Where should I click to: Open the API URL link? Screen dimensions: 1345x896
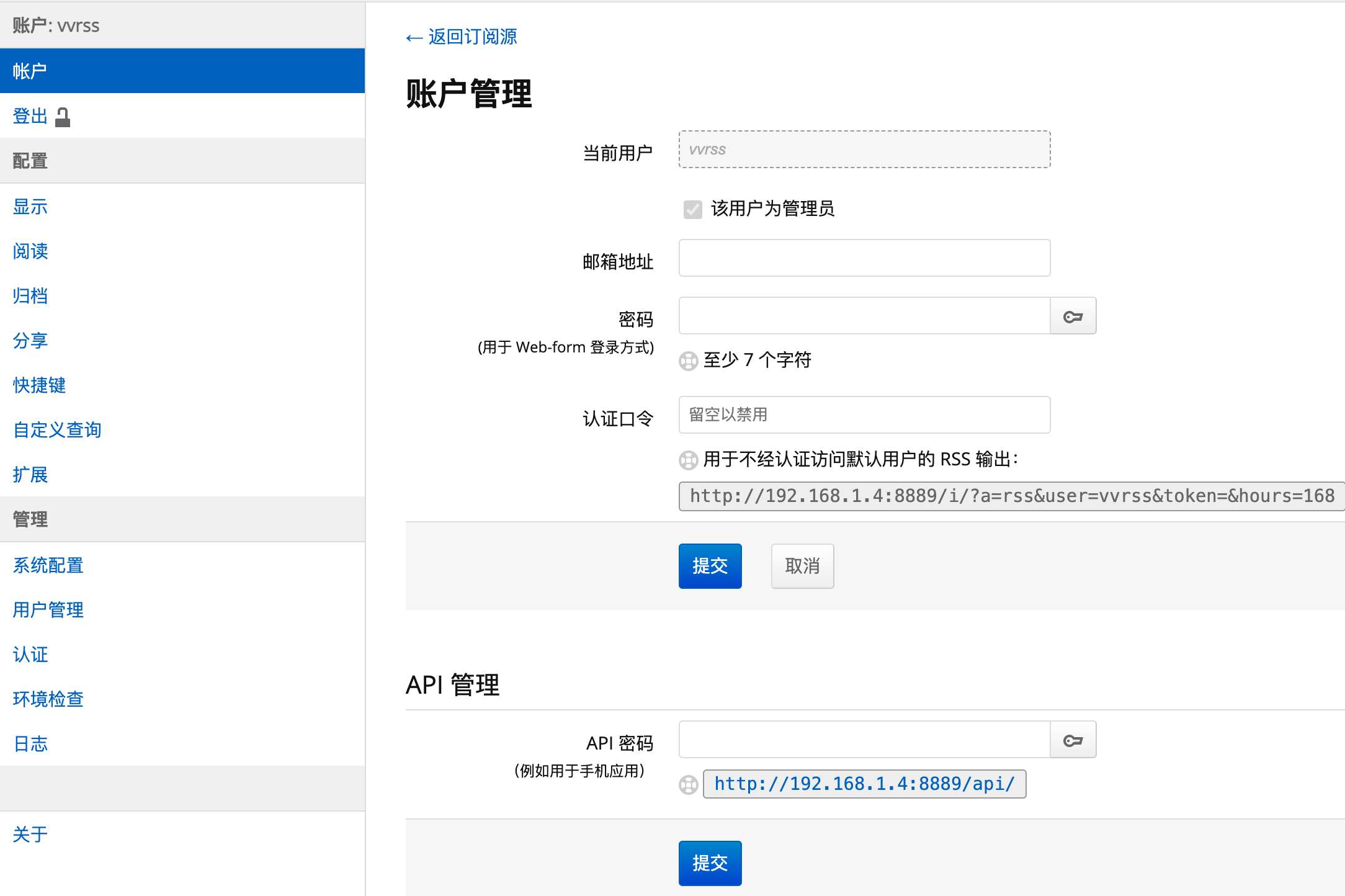tap(864, 784)
